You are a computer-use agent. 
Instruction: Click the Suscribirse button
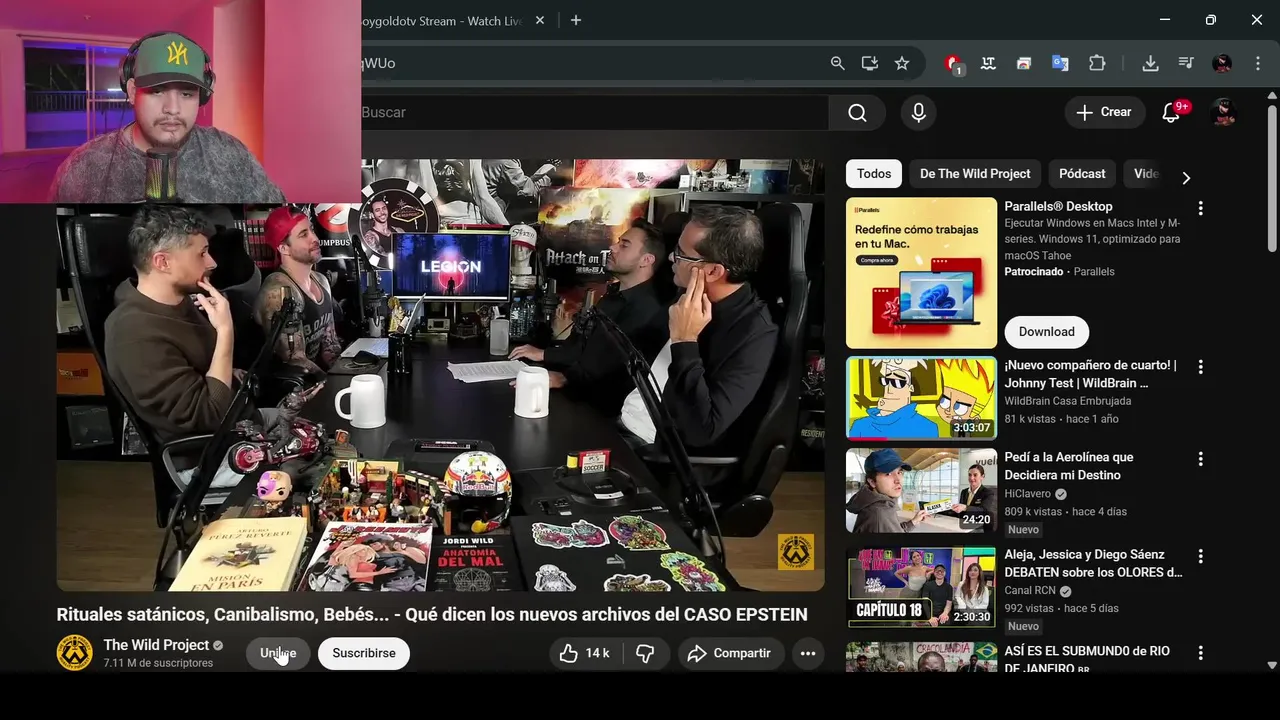364,653
